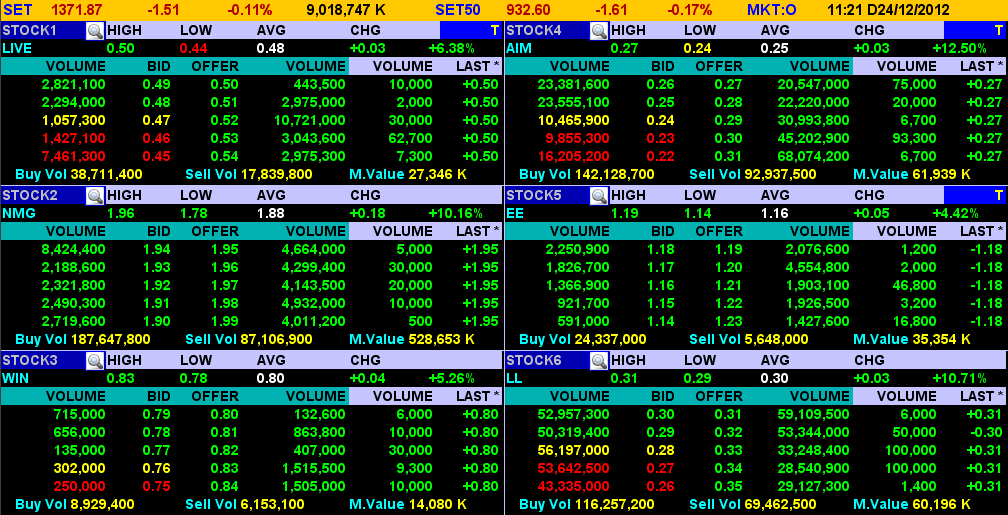This screenshot has width=1008, height=515.
Task: Click LL change percent +10.71%
Action: click(x=959, y=378)
